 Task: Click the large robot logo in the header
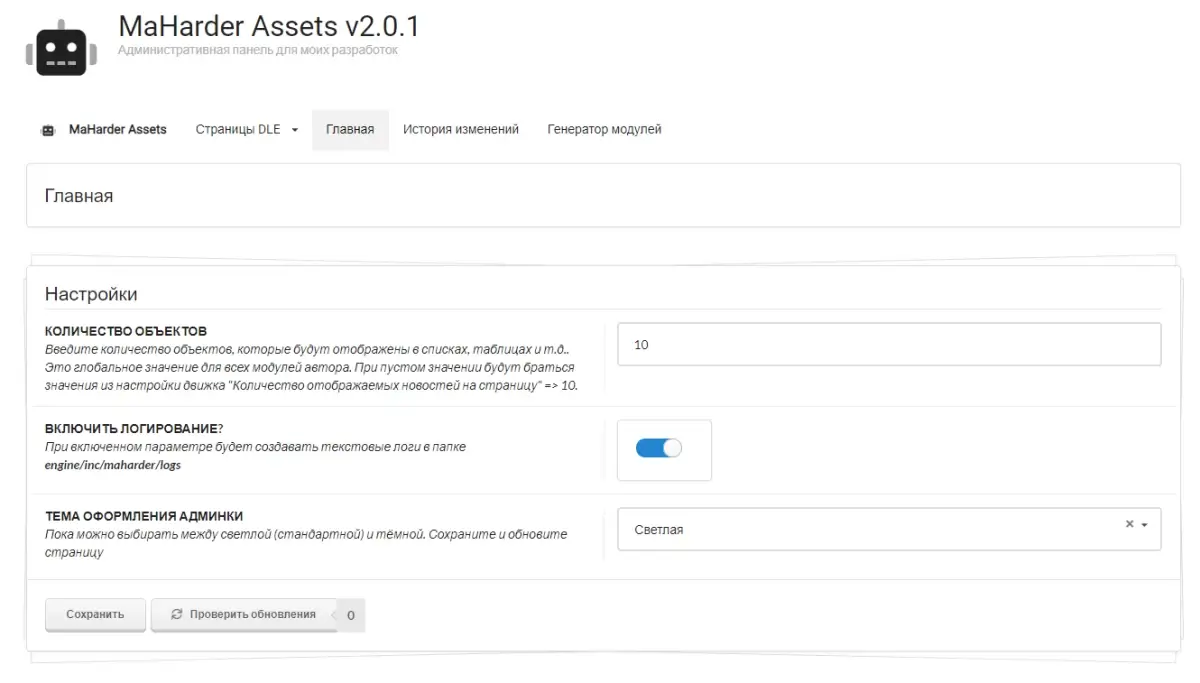61,47
